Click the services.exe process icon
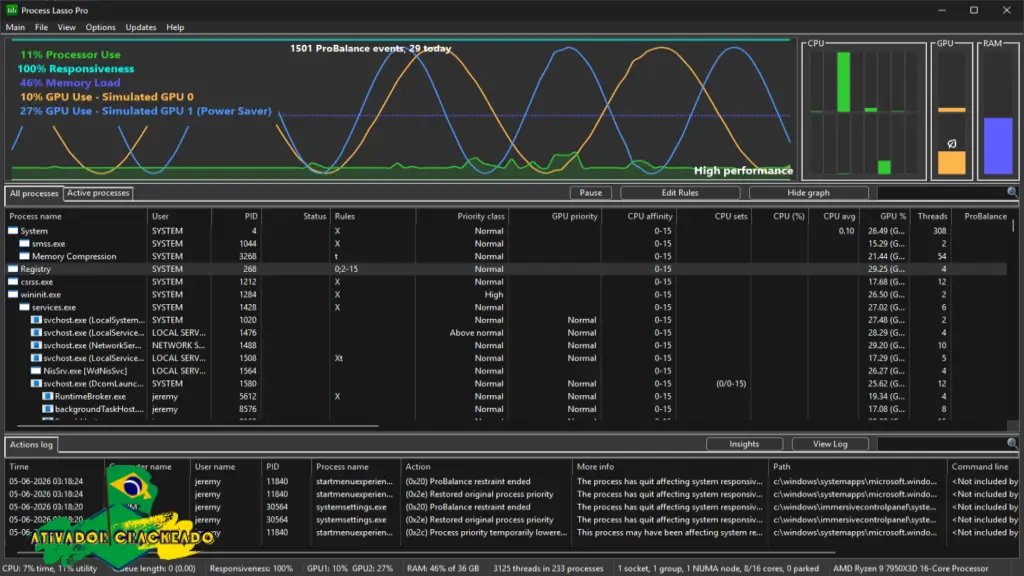This screenshot has height=576, width=1024. coord(25,307)
